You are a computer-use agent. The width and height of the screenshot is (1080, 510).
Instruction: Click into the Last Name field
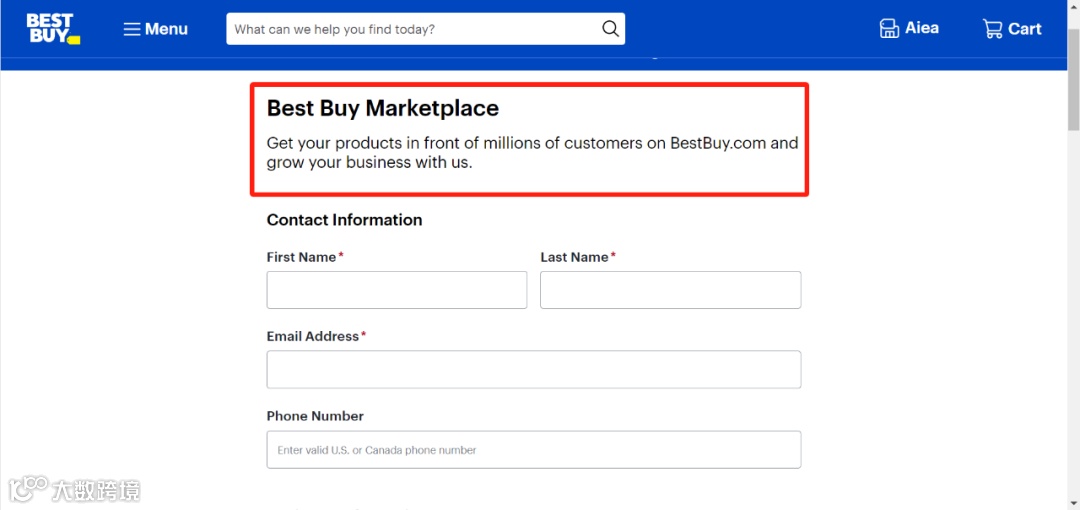coord(670,290)
